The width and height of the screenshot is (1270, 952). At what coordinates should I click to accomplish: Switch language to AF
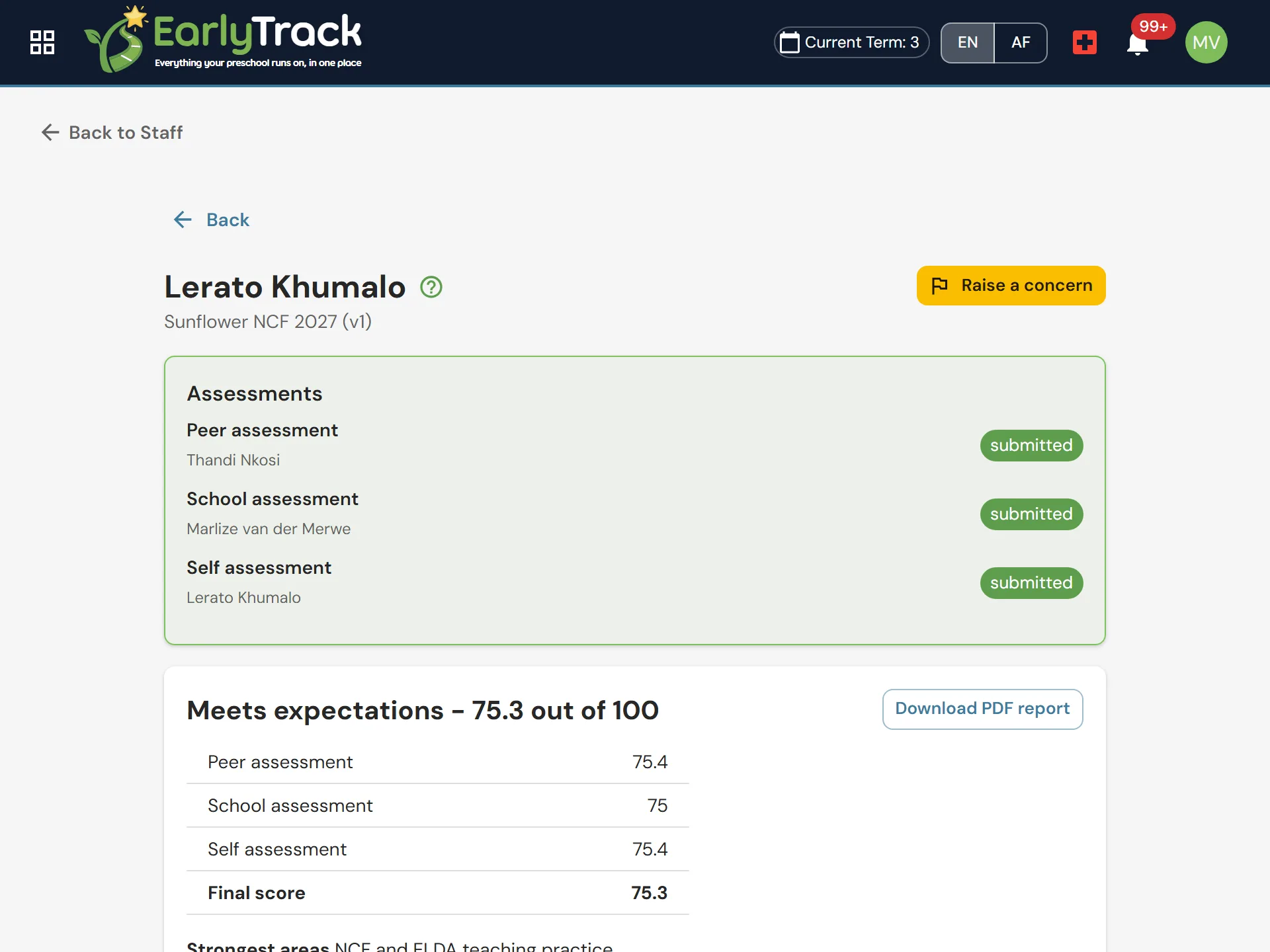[1021, 42]
